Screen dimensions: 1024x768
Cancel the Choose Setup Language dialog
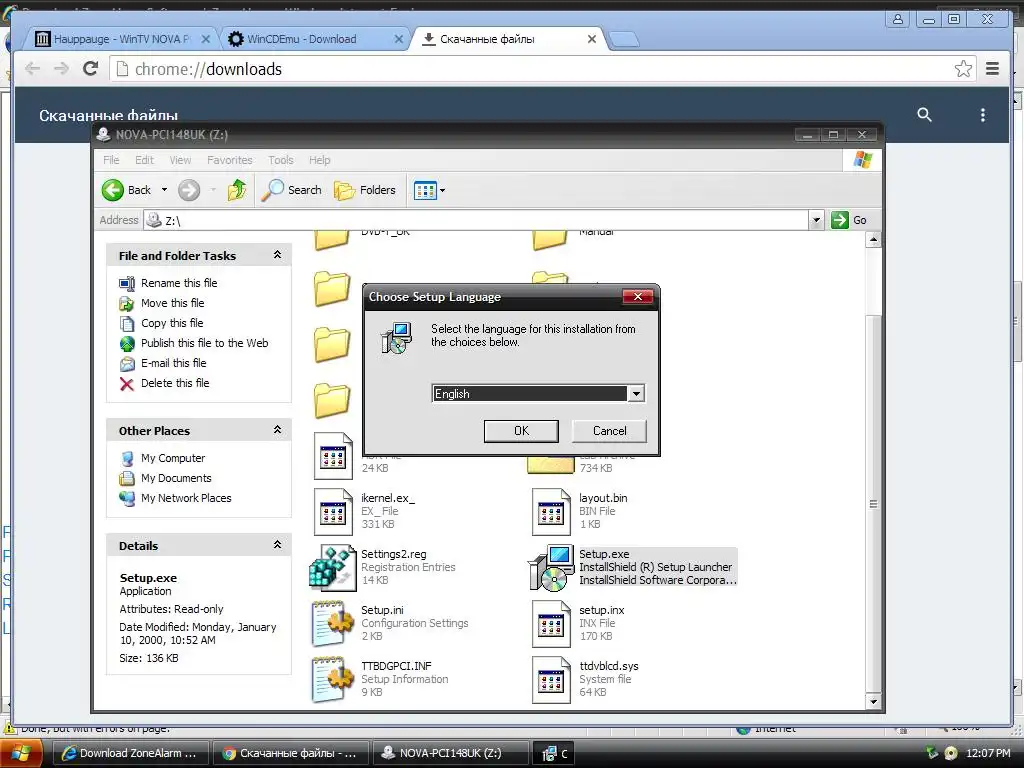pos(609,431)
